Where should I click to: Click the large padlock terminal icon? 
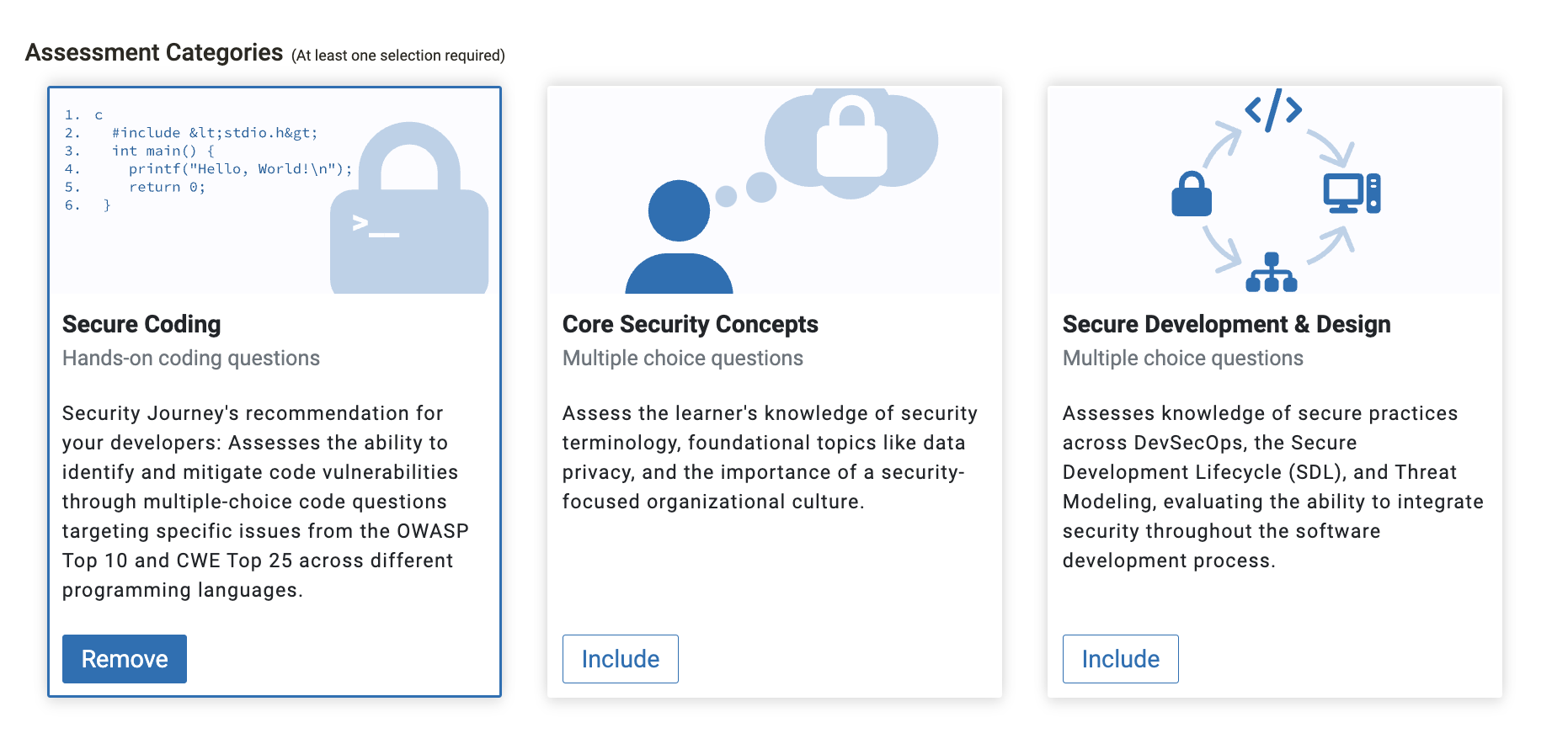click(409, 208)
